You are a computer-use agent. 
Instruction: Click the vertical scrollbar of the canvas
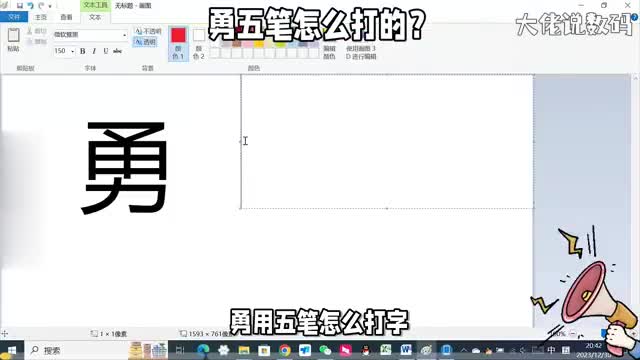coord(636,200)
